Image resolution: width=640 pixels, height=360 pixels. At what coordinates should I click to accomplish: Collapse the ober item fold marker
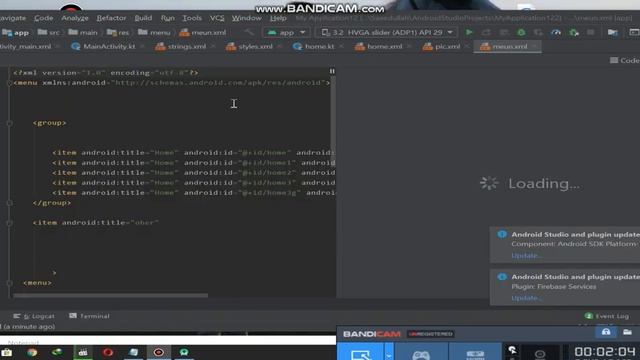(x=9, y=223)
